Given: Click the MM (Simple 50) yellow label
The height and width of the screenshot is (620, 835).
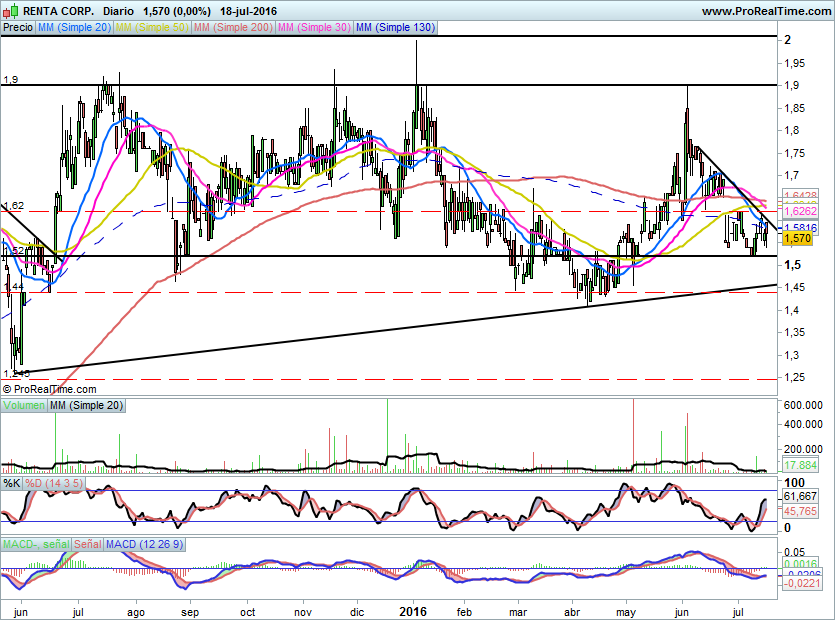Looking at the screenshot, I should (x=152, y=28).
